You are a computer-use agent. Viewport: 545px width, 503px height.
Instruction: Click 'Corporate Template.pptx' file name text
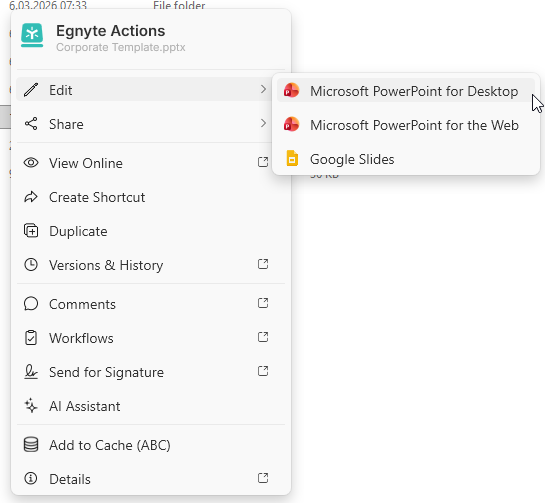pos(121,47)
